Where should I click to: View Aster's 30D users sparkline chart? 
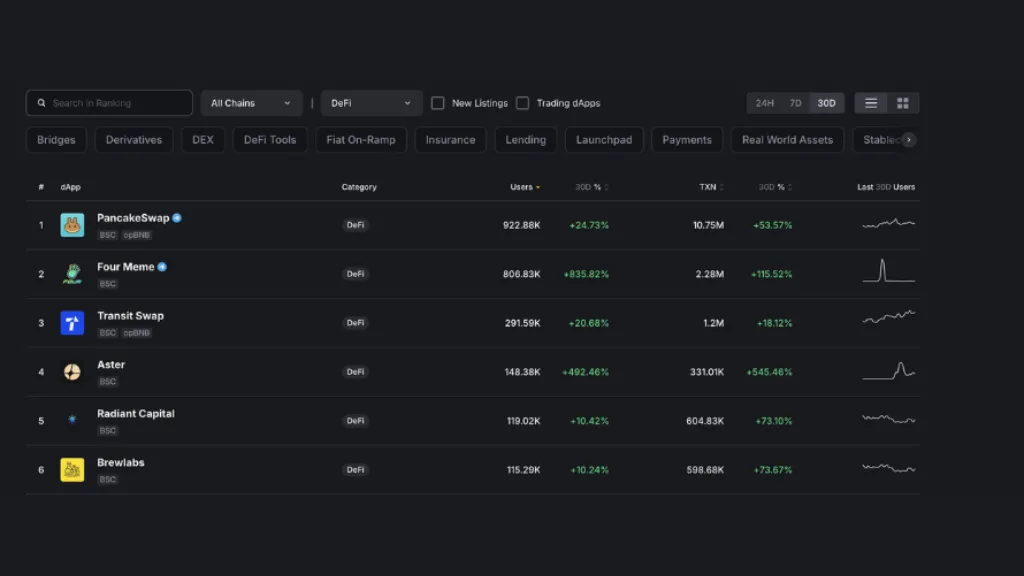point(889,370)
